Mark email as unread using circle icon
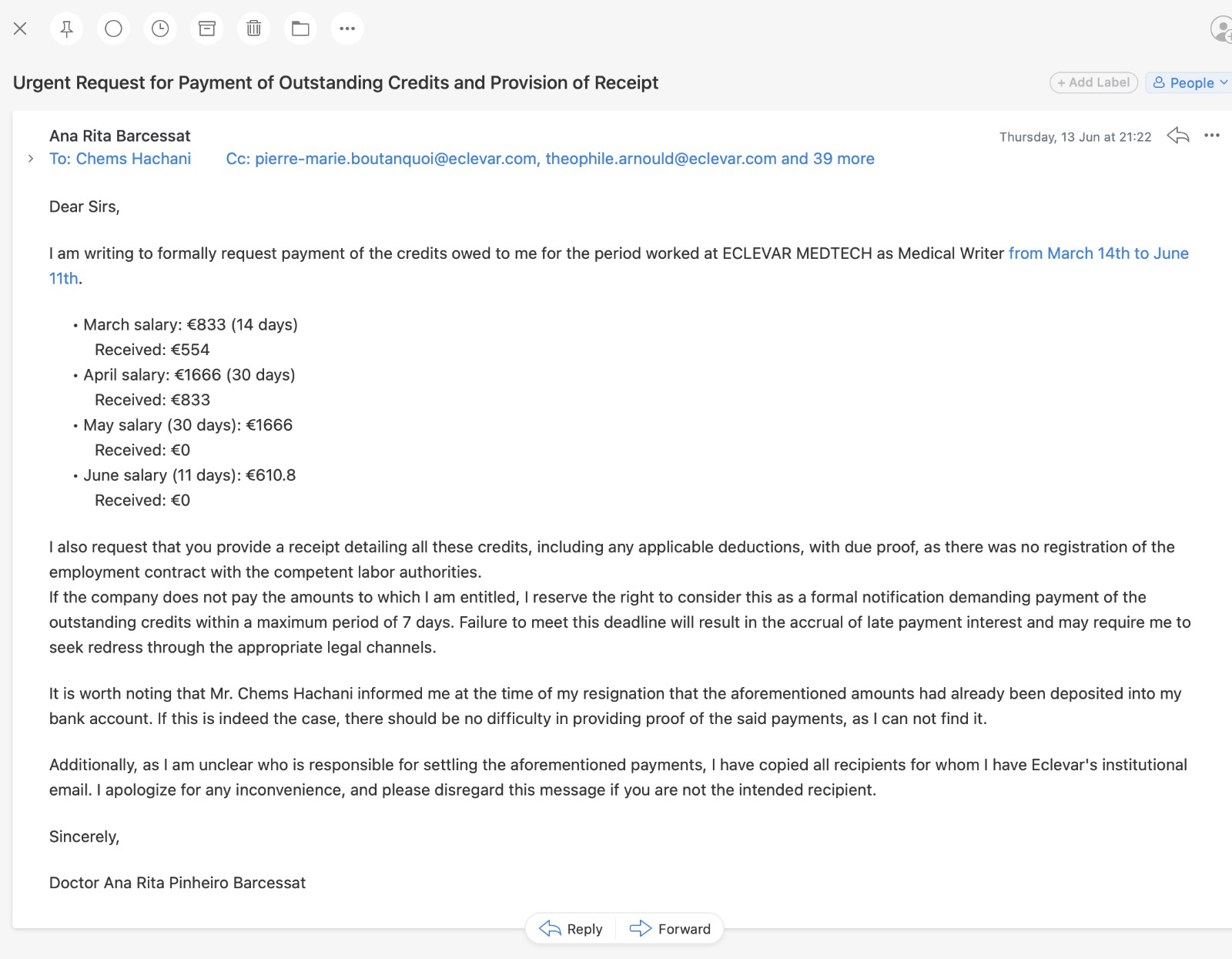This screenshot has height=959, width=1232. [x=113, y=29]
